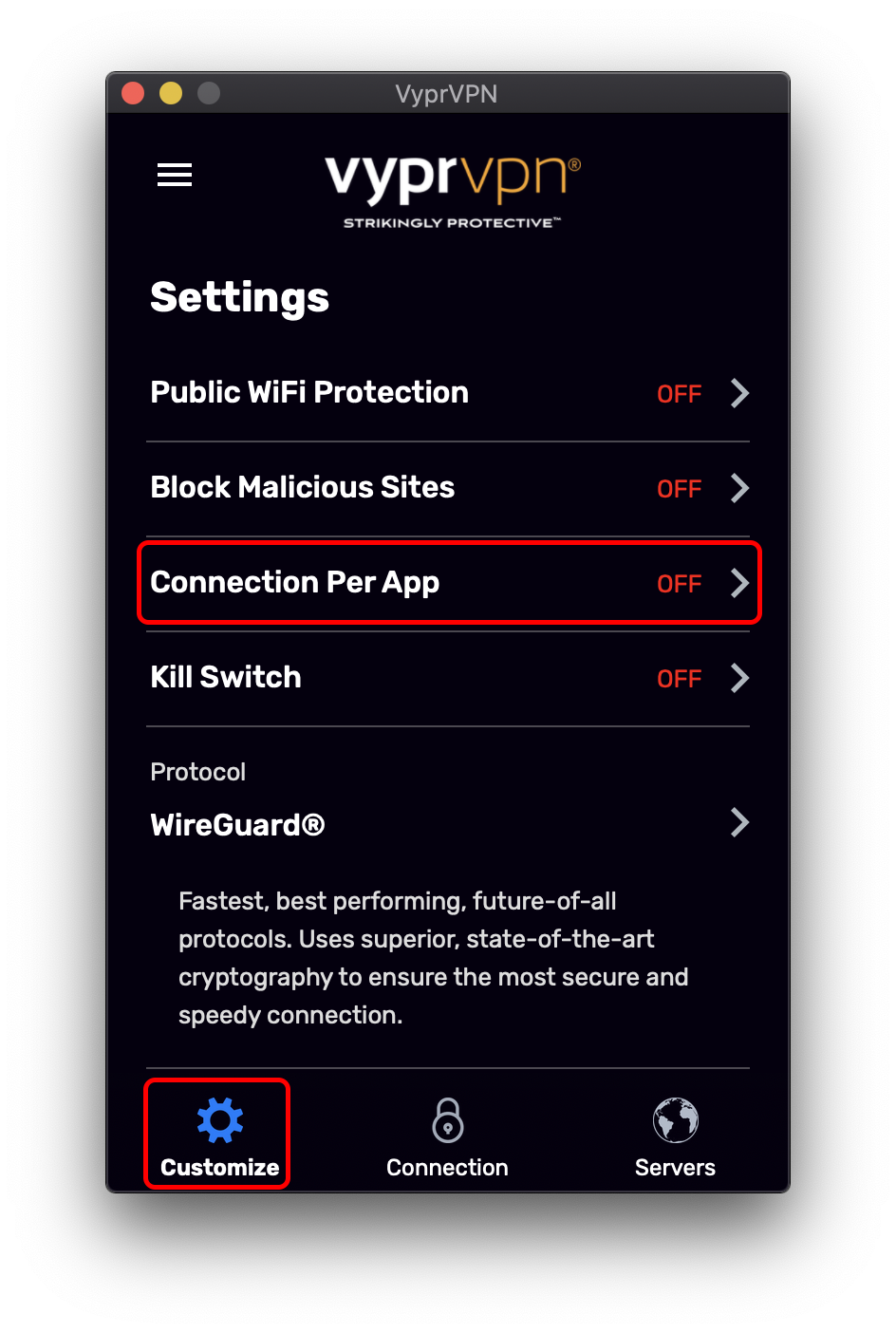Click the VyprVPN logo
Screen dimensions: 896x1333
click(447, 185)
